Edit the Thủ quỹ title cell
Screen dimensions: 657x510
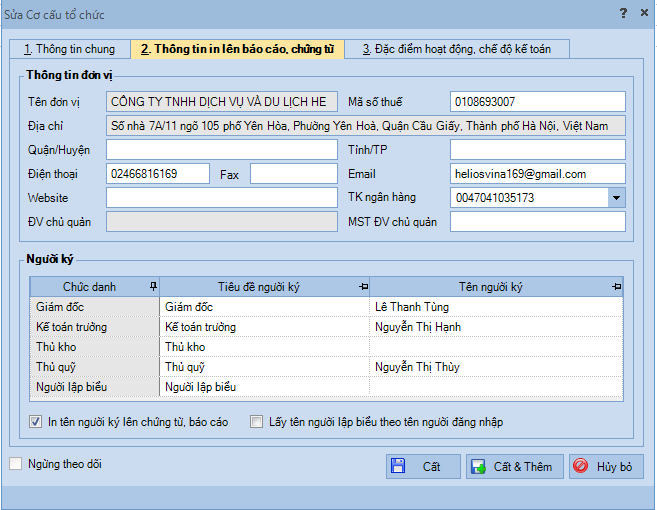(264, 367)
